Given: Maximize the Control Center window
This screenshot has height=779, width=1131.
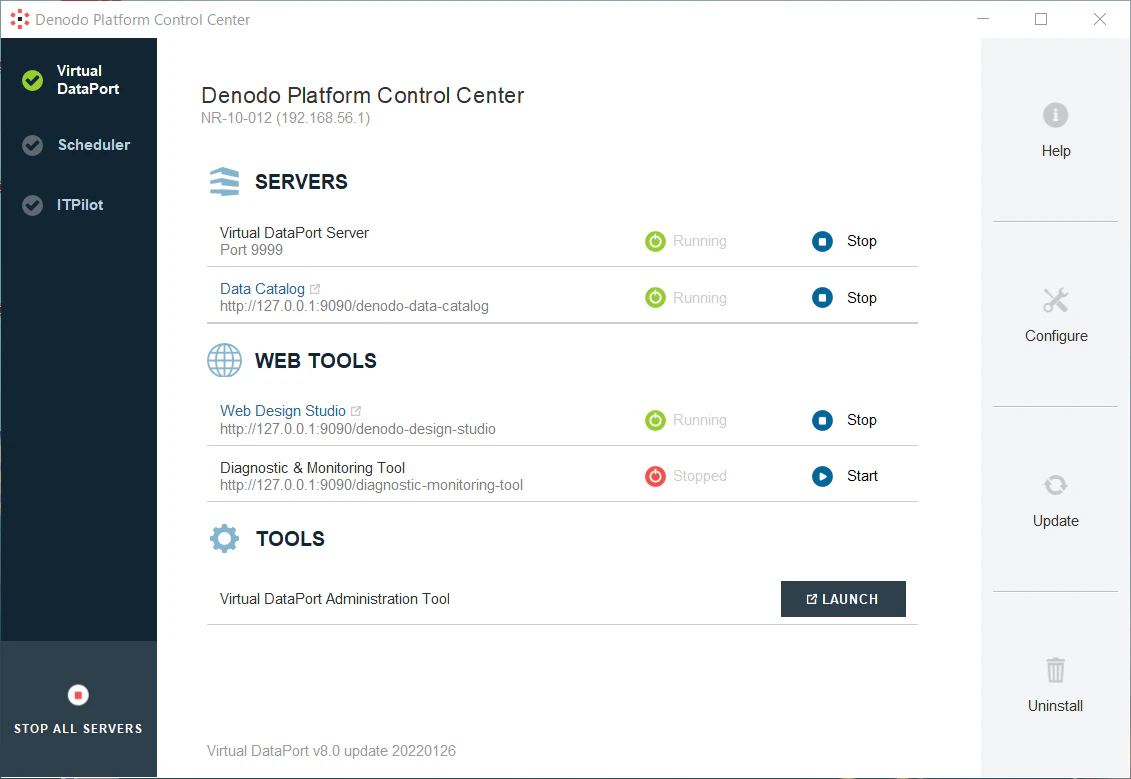Looking at the screenshot, I should click(x=1041, y=19).
